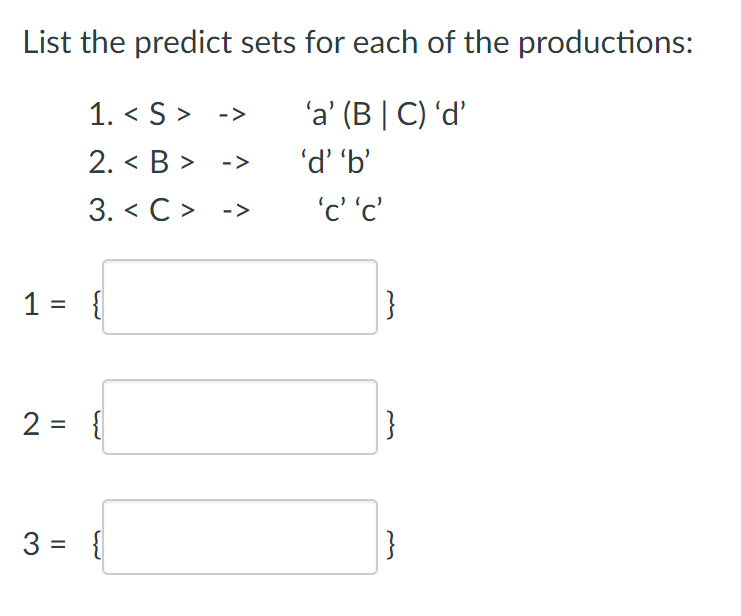This screenshot has height=616, width=741.
Task: Select the predict set 3 input box
Action: (x=240, y=537)
